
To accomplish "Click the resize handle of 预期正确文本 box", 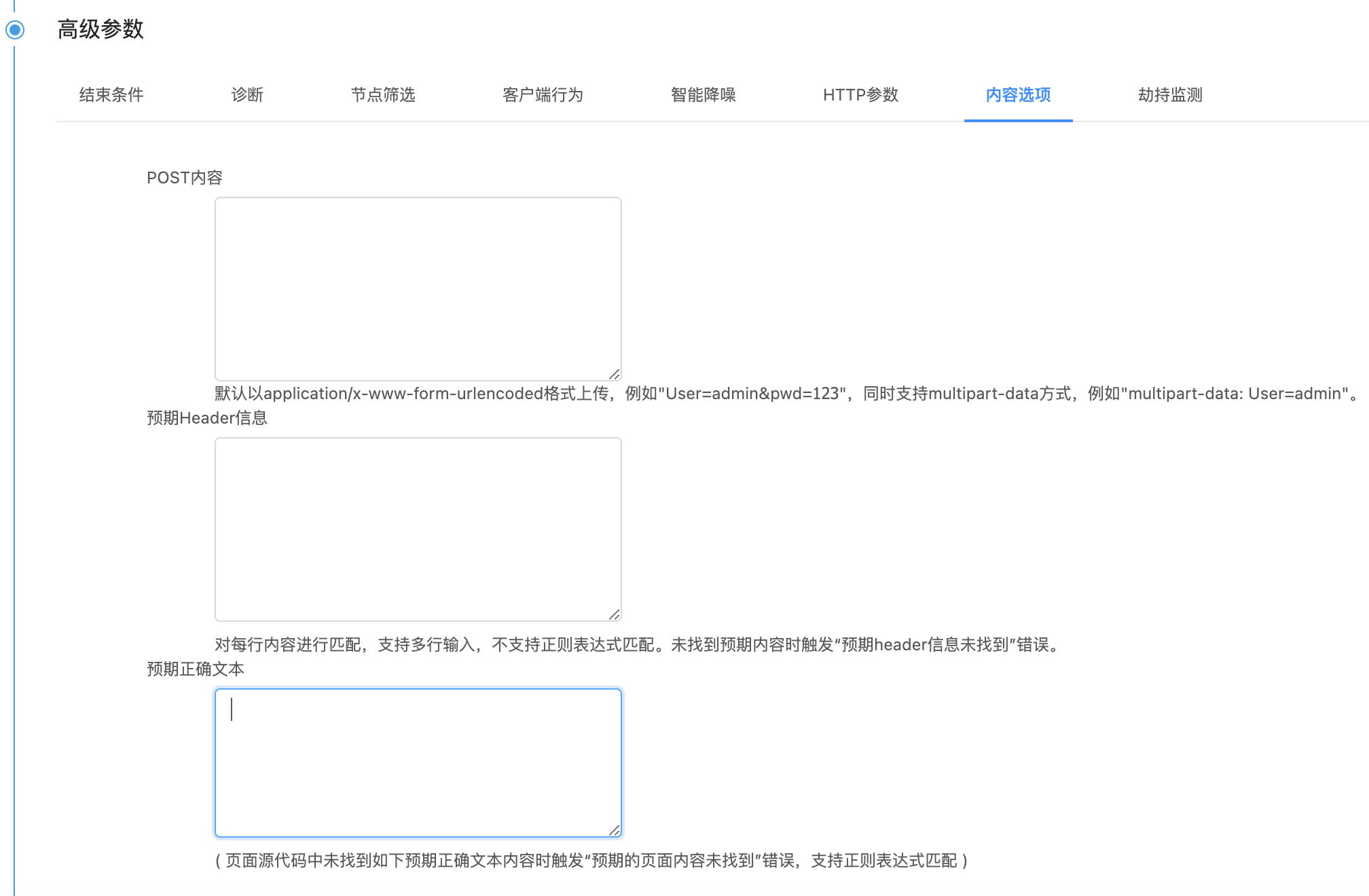I will tap(615, 829).
